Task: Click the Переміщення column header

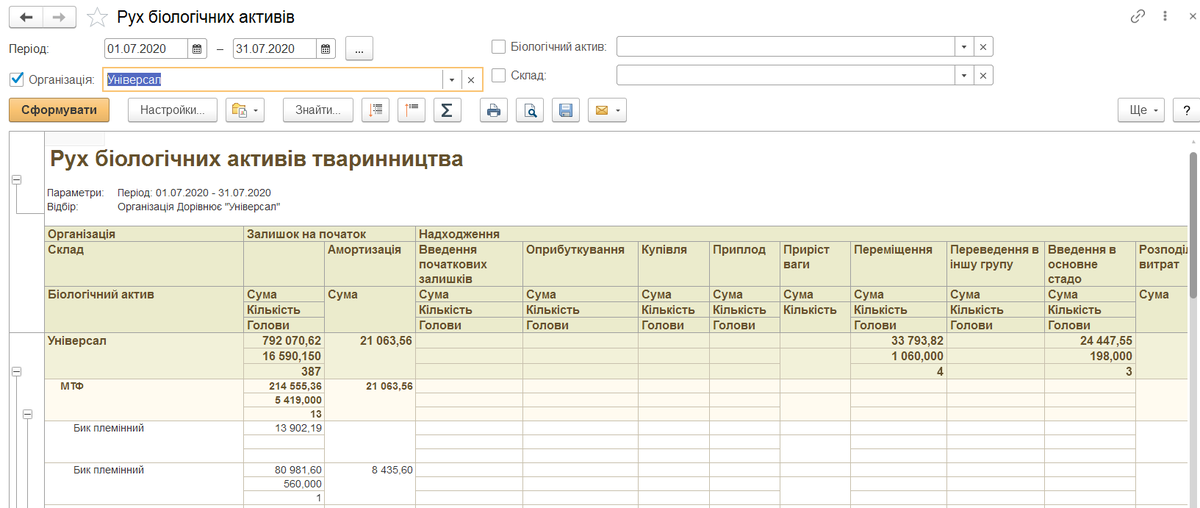Action: click(899, 264)
